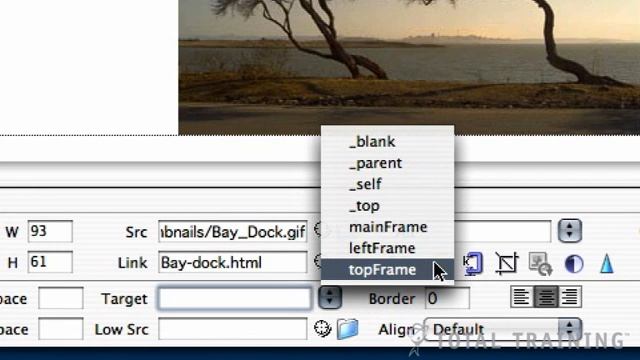Choose _top from the target popup
Screen dimensions: 640x360
tap(387, 206)
